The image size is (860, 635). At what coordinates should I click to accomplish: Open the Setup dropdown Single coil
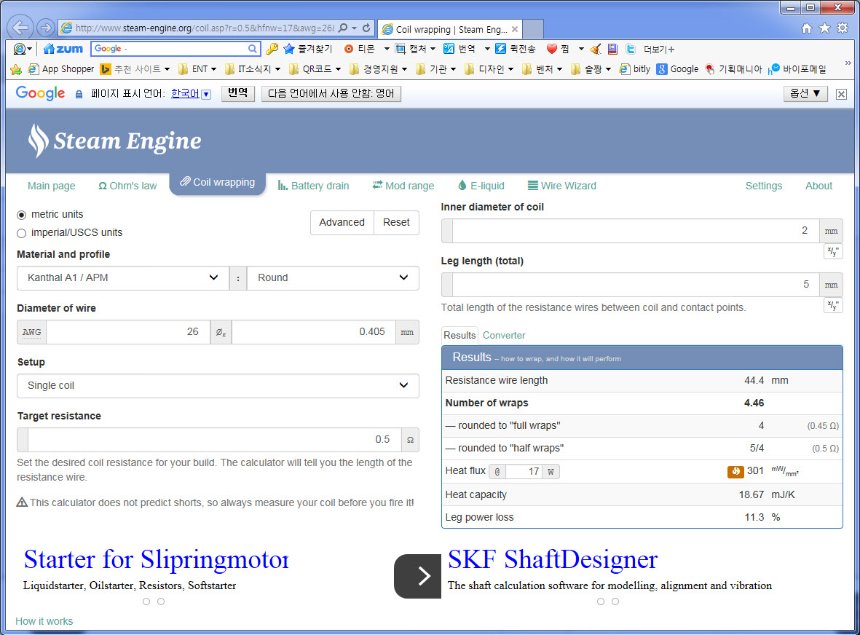click(218, 385)
